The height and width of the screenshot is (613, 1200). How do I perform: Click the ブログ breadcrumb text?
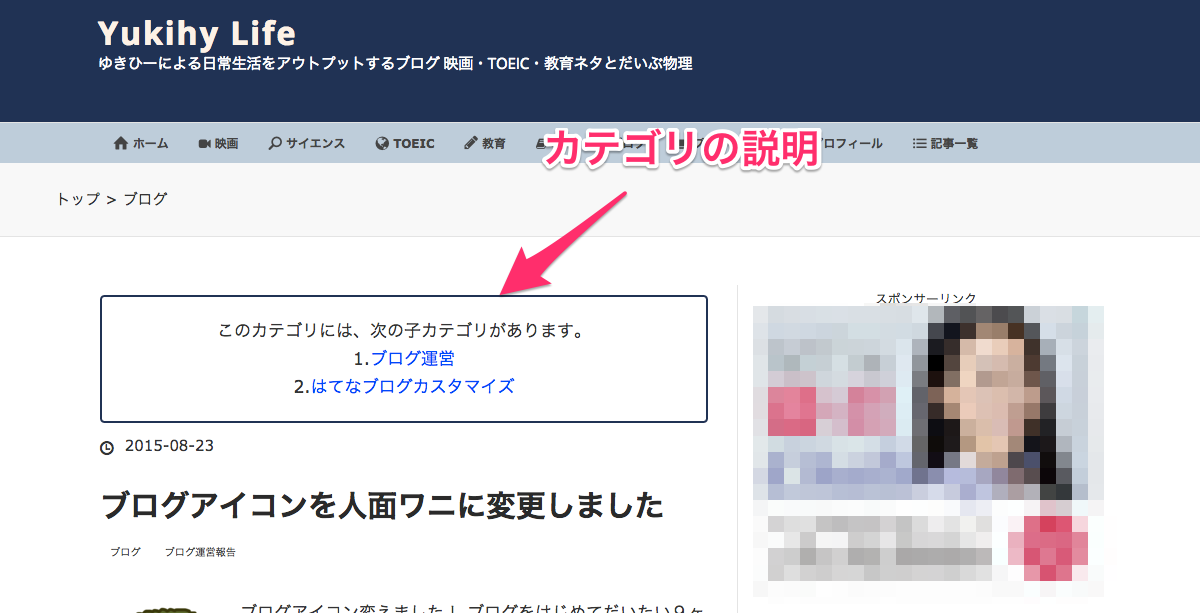coord(145,199)
